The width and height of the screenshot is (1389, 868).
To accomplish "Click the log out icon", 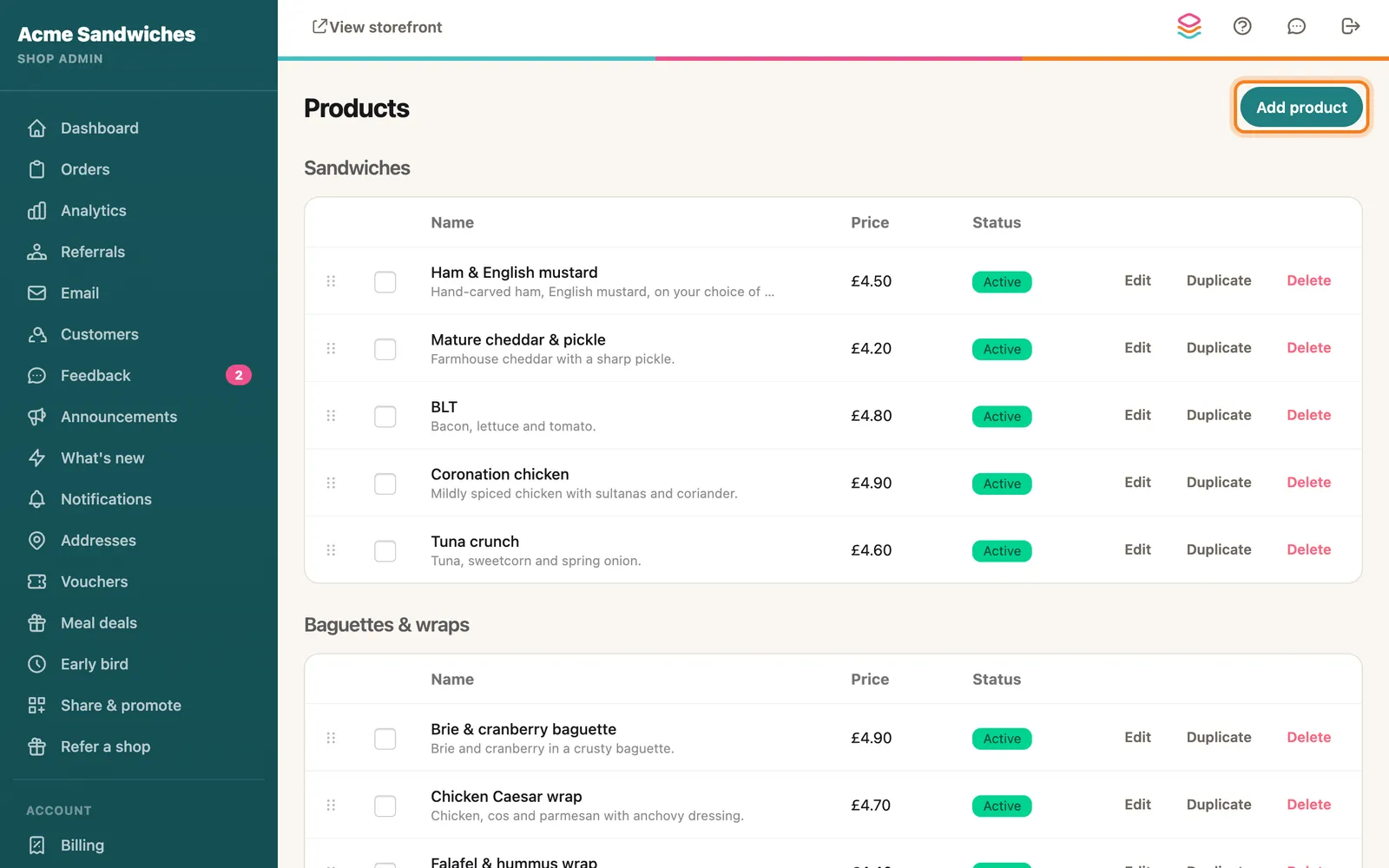I will (x=1350, y=26).
